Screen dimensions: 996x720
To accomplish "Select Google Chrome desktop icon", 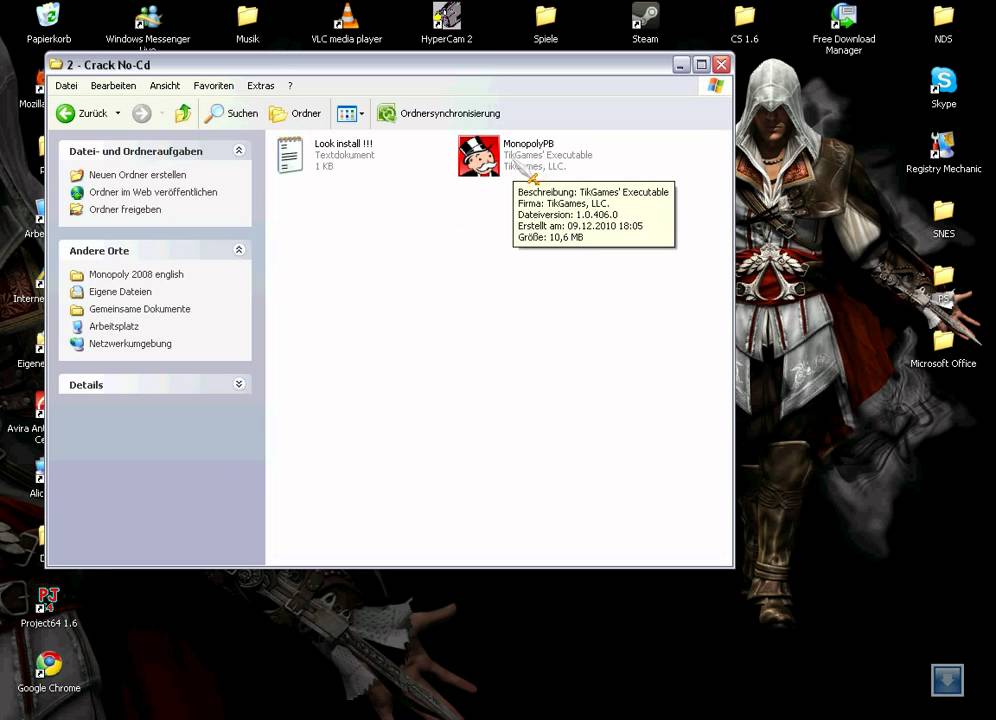I will [x=49, y=672].
